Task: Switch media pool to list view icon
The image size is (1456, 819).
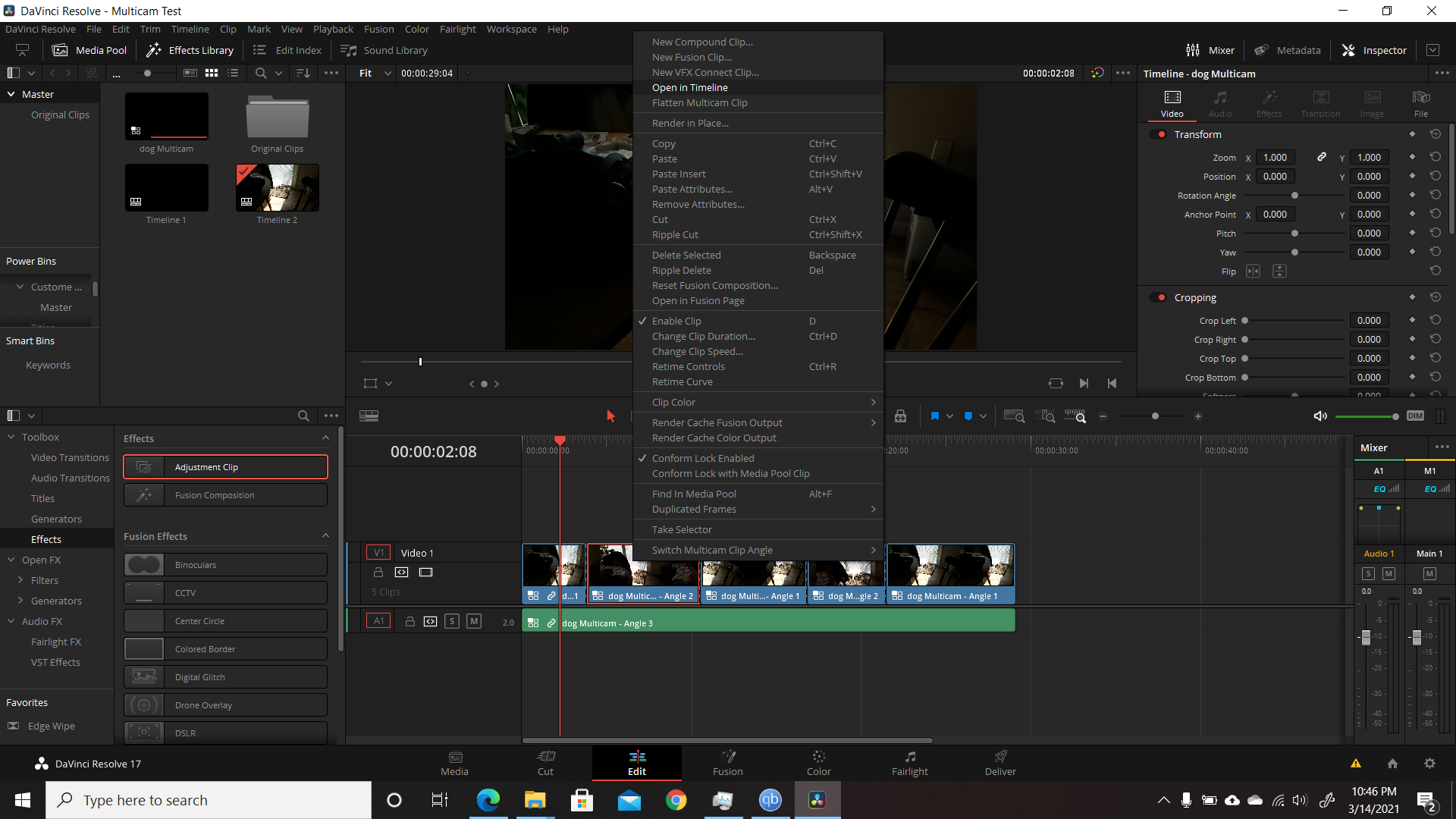Action: coord(233,73)
